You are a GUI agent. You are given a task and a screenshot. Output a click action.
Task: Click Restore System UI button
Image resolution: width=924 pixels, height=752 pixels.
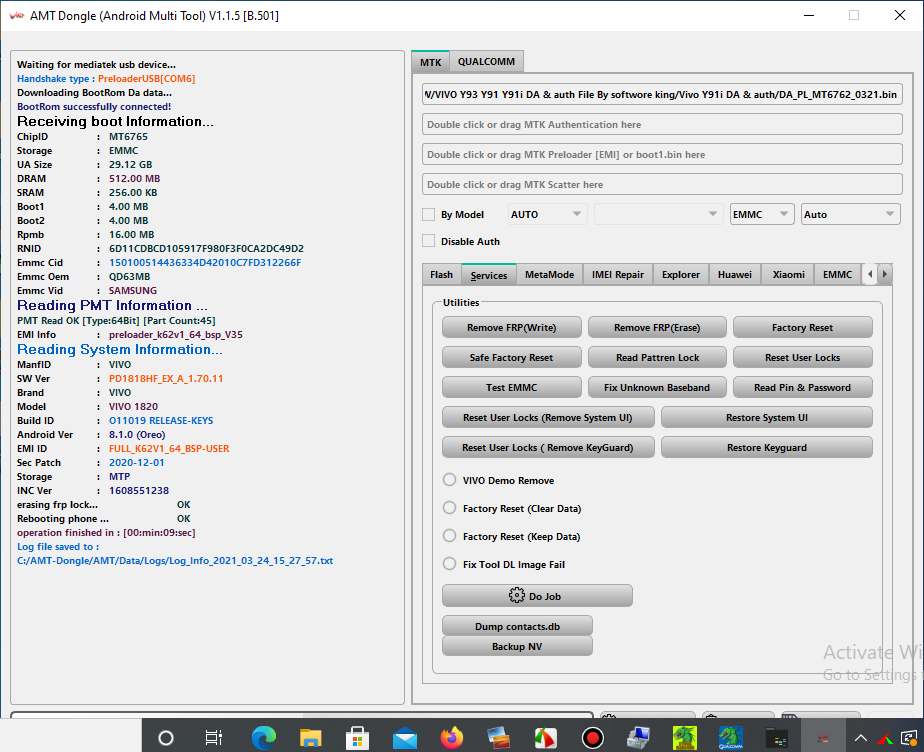click(767, 417)
